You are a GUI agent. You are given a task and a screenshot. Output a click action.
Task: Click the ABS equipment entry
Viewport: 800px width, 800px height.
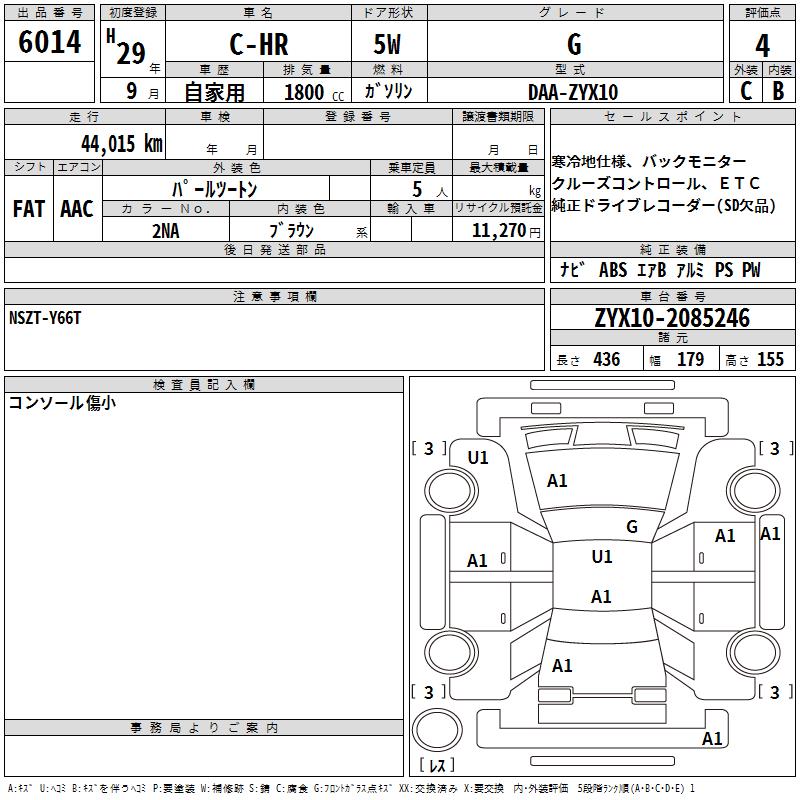tap(613, 269)
